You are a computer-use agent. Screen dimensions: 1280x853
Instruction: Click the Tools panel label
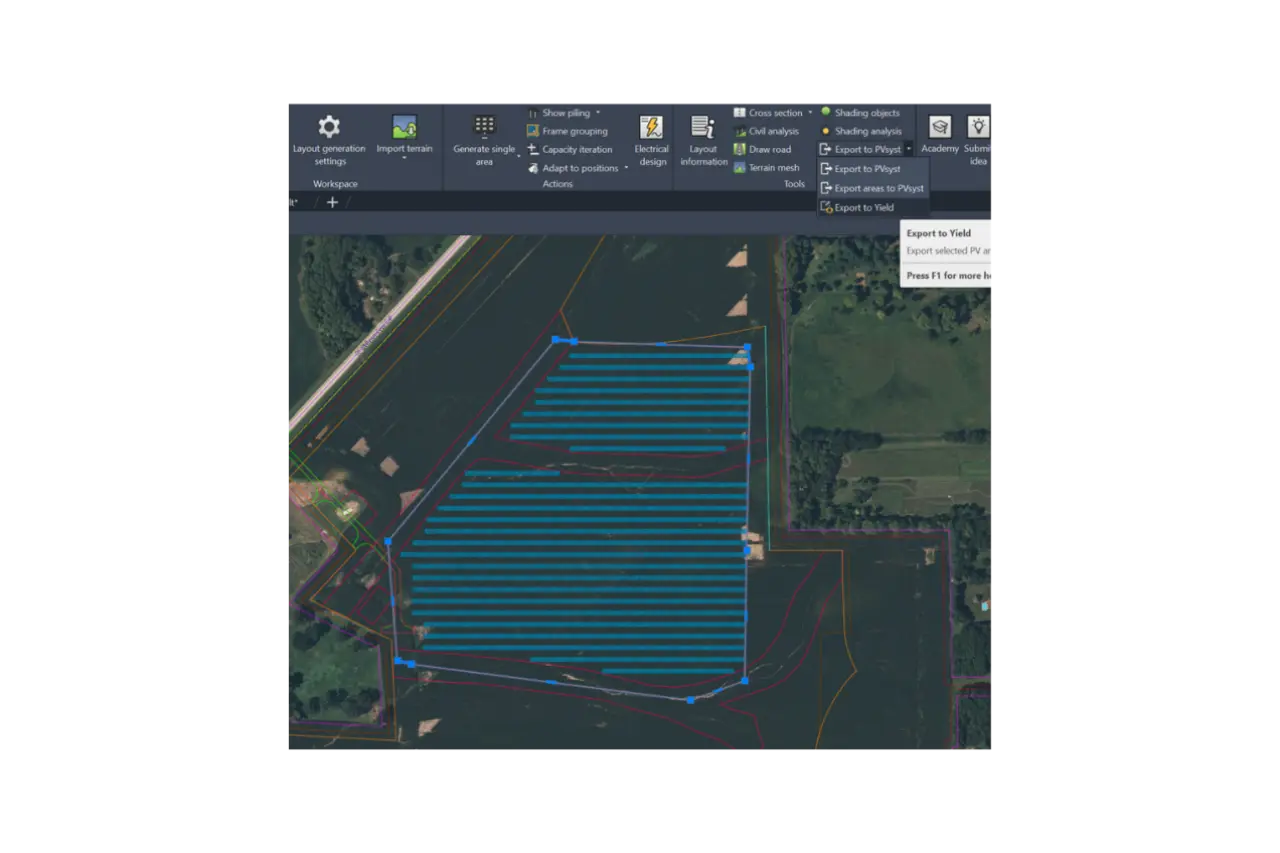click(794, 184)
